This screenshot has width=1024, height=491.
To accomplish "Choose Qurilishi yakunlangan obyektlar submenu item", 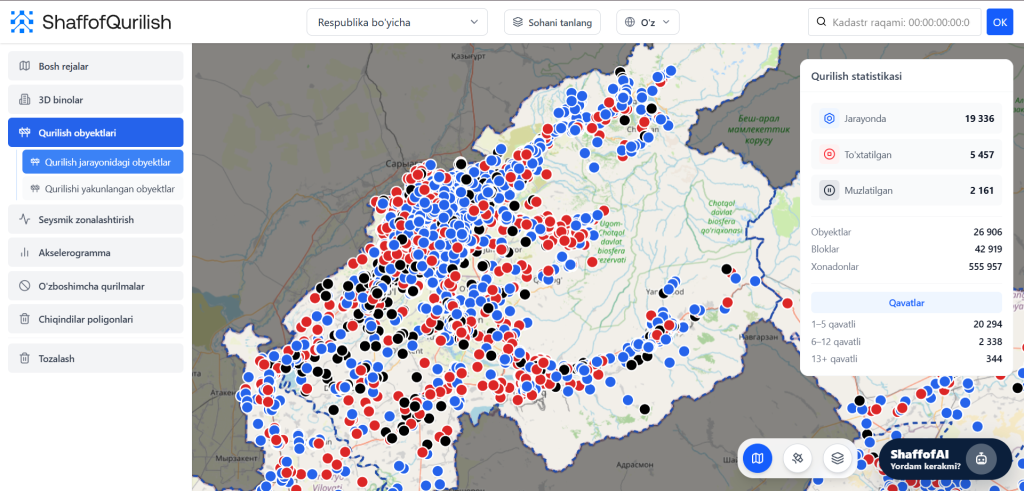I will pos(103,189).
